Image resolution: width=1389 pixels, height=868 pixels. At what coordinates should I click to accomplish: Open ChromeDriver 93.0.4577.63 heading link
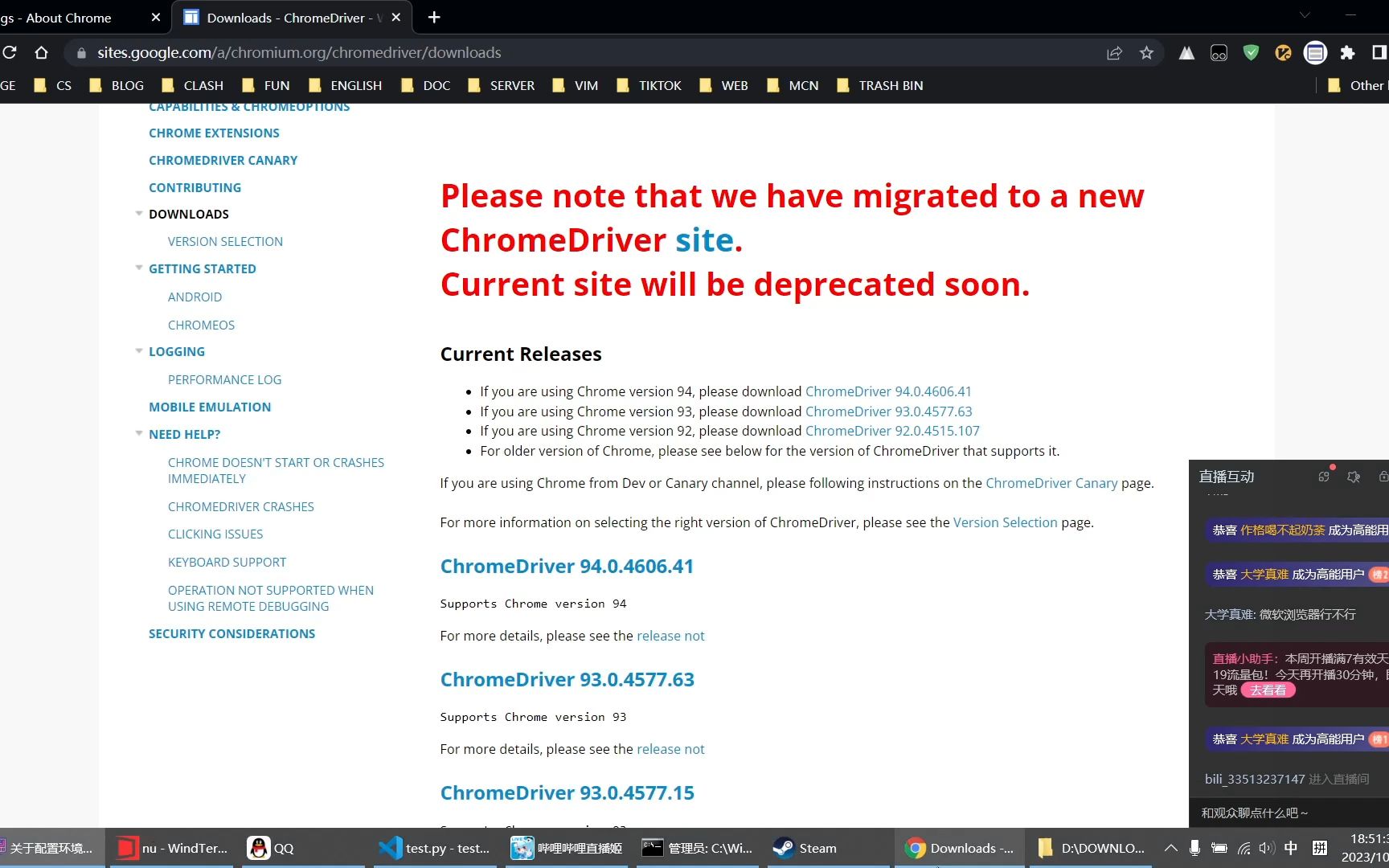pos(567,679)
